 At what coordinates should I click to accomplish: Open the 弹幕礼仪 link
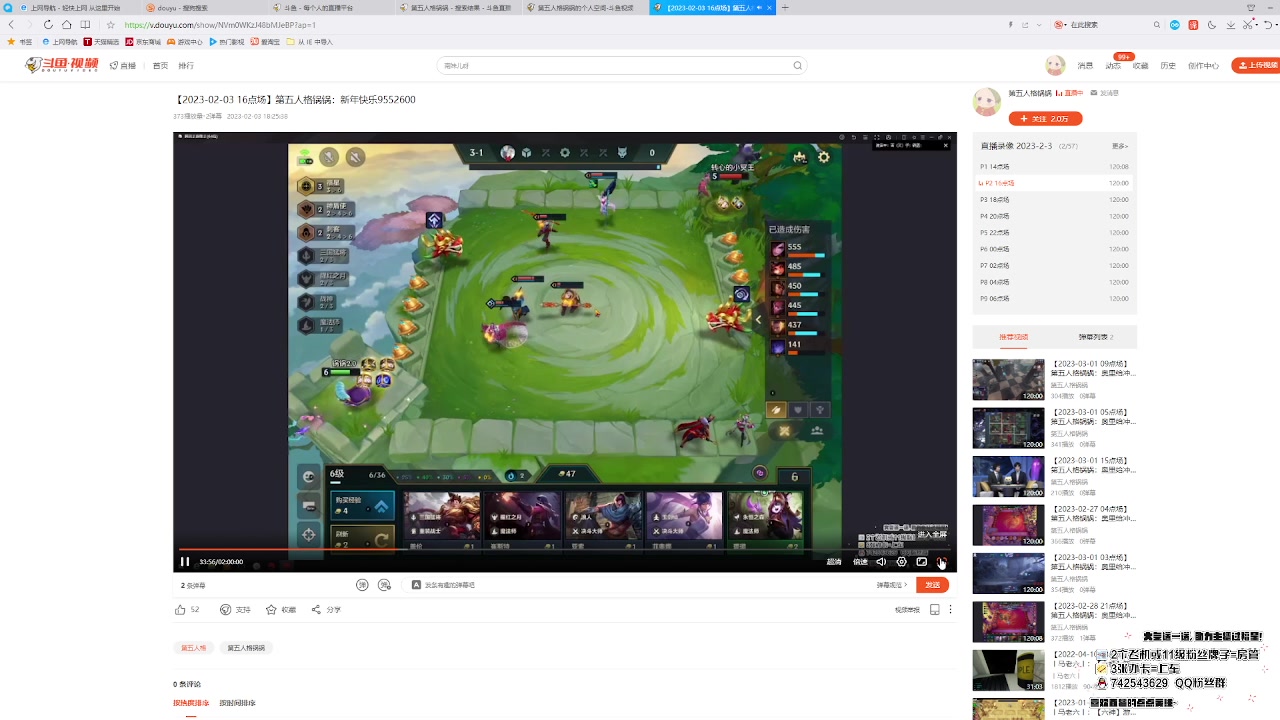pos(892,585)
